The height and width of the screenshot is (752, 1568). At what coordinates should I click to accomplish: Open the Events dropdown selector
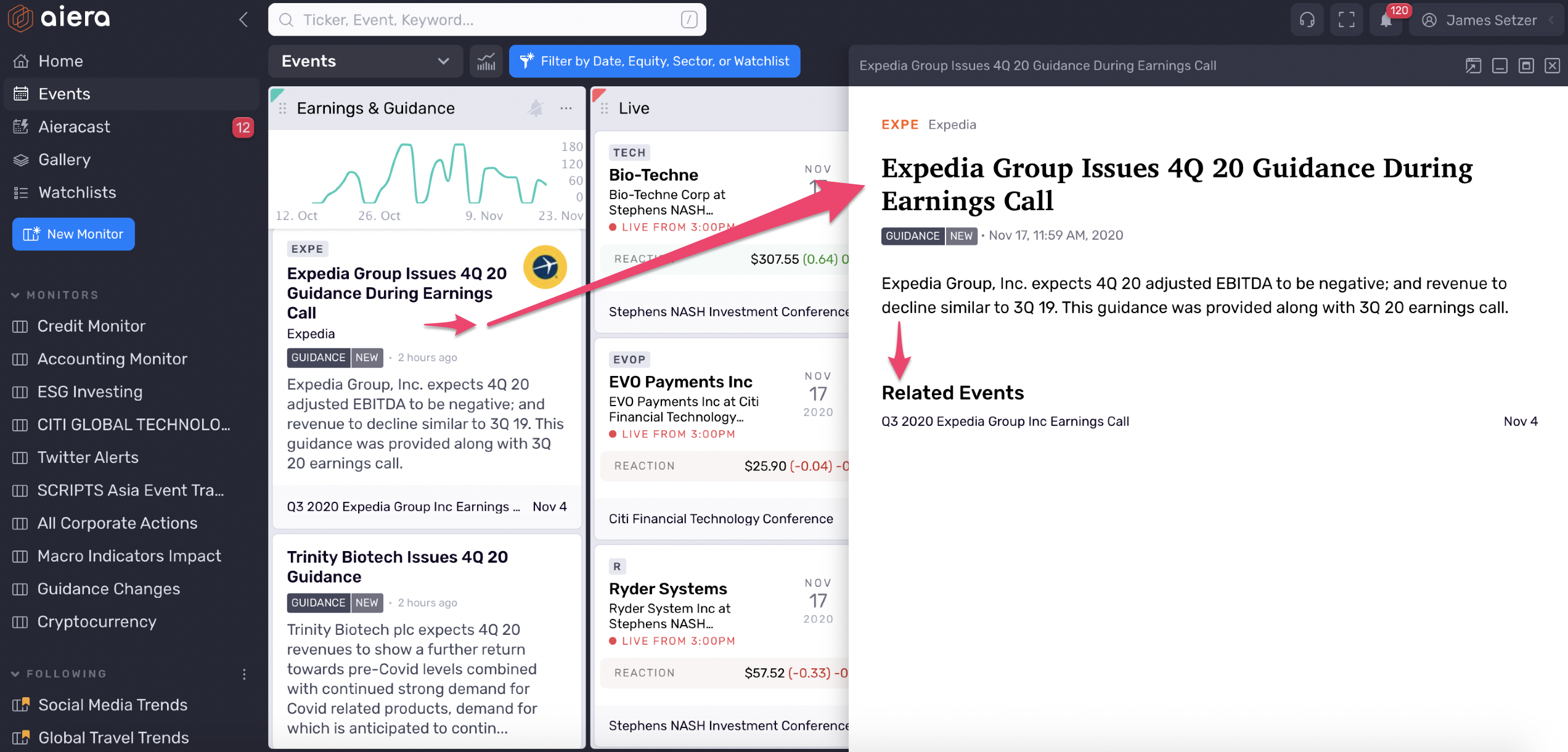coord(365,61)
